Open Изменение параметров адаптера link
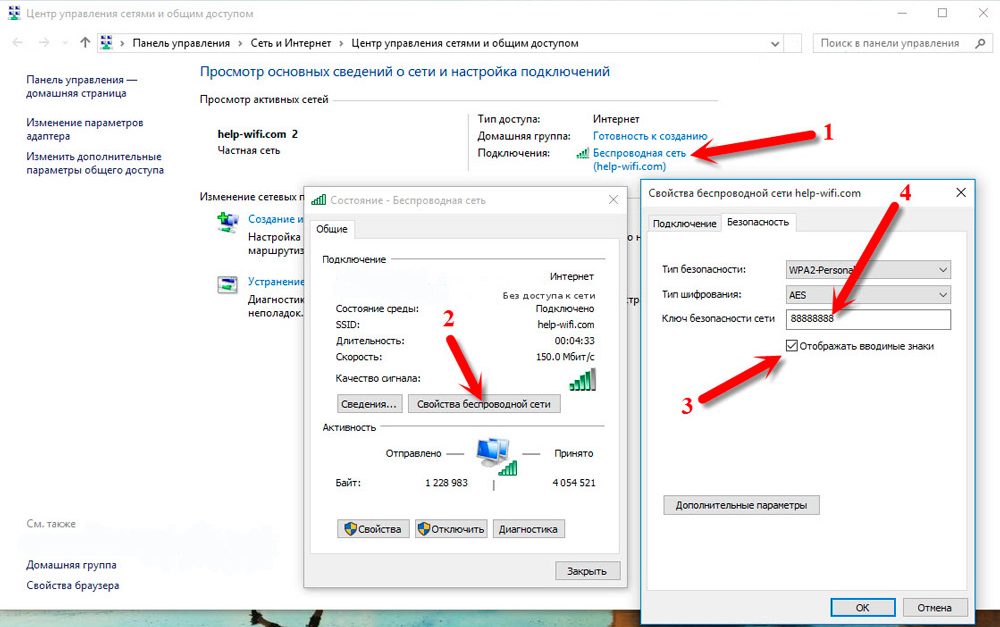 [x=85, y=129]
